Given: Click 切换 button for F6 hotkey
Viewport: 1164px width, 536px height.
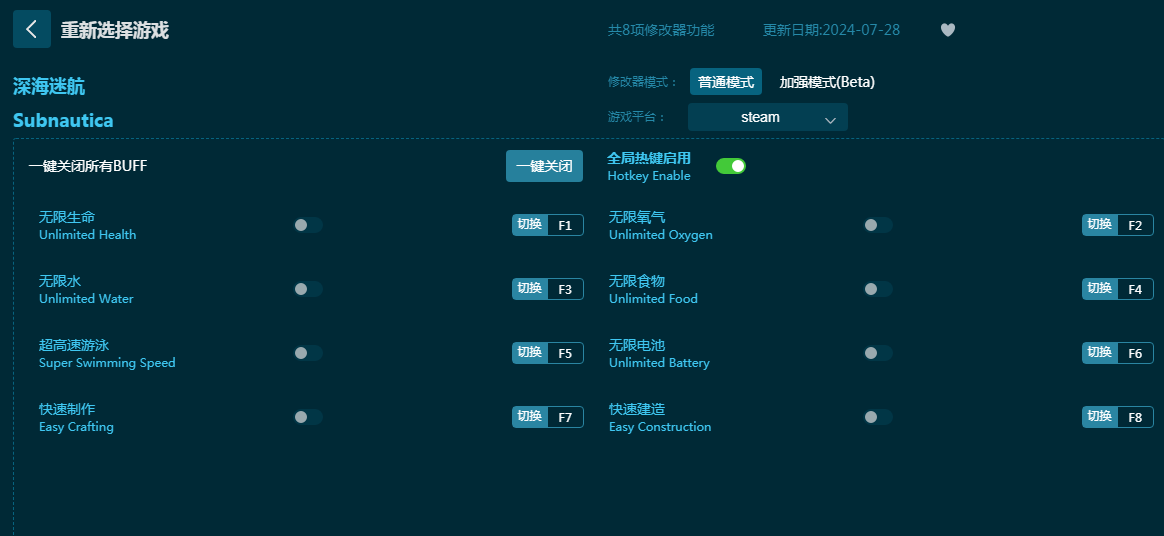Looking at the screenshot, I should [x=1099, y=353].
